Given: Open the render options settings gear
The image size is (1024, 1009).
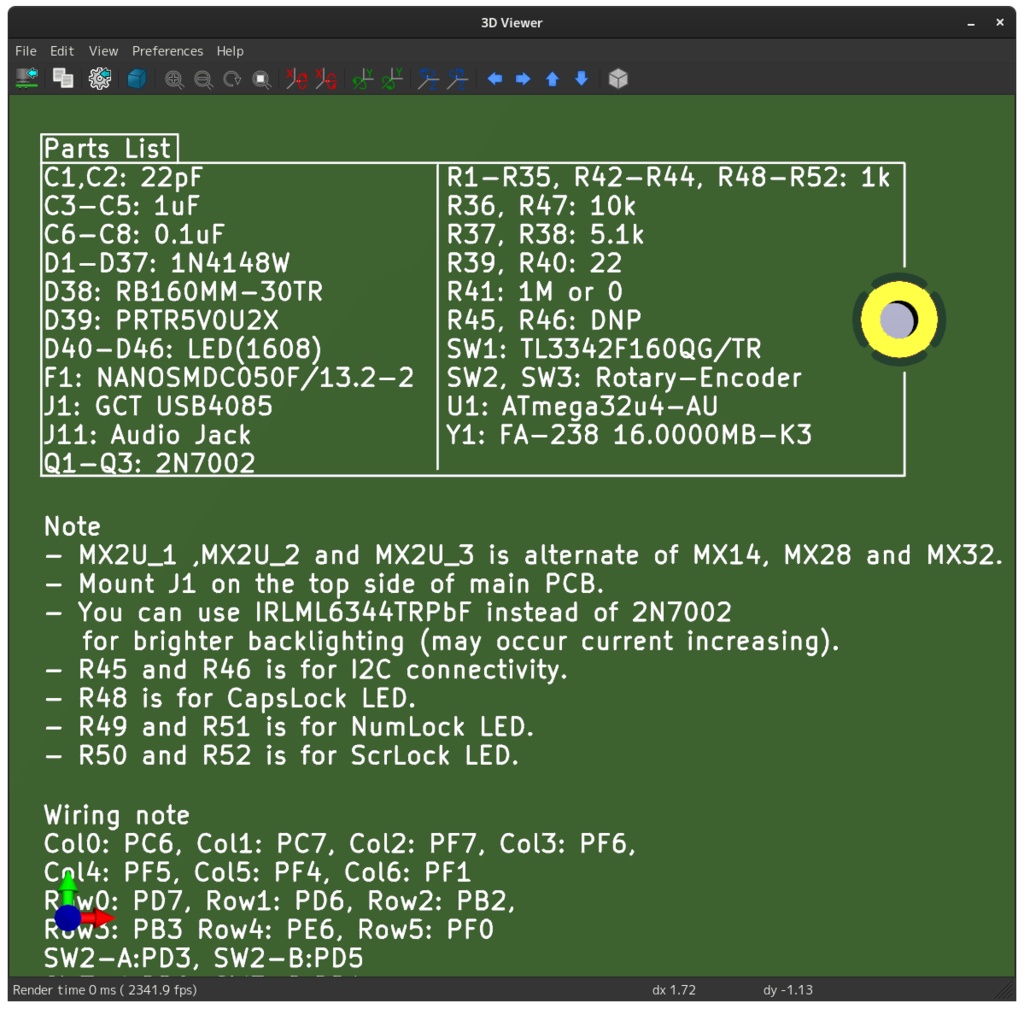Looking at the screenshot, I should point(99,79).
